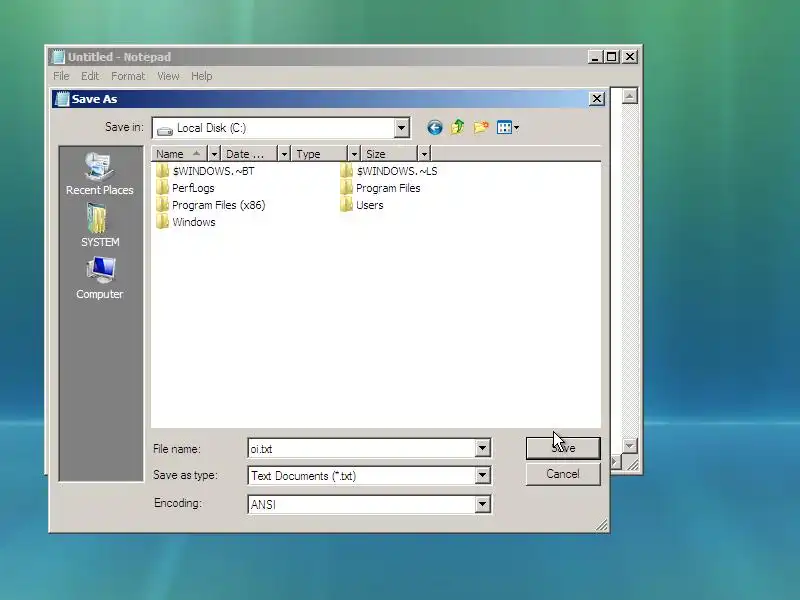This screenshot has width=800, height=600.
Task: Sort by the Type column header
Action: (x=319, y=154)
